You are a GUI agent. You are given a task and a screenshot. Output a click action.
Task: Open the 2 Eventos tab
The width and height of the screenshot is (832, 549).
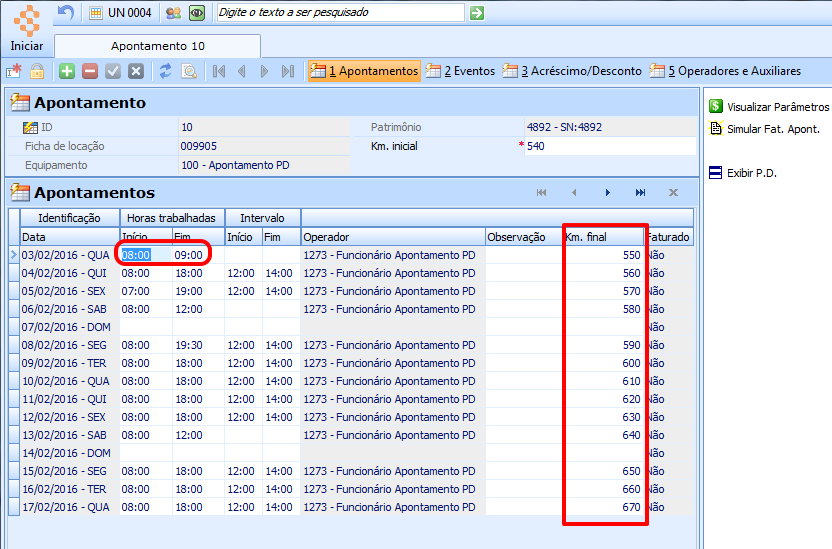(461, 71)
